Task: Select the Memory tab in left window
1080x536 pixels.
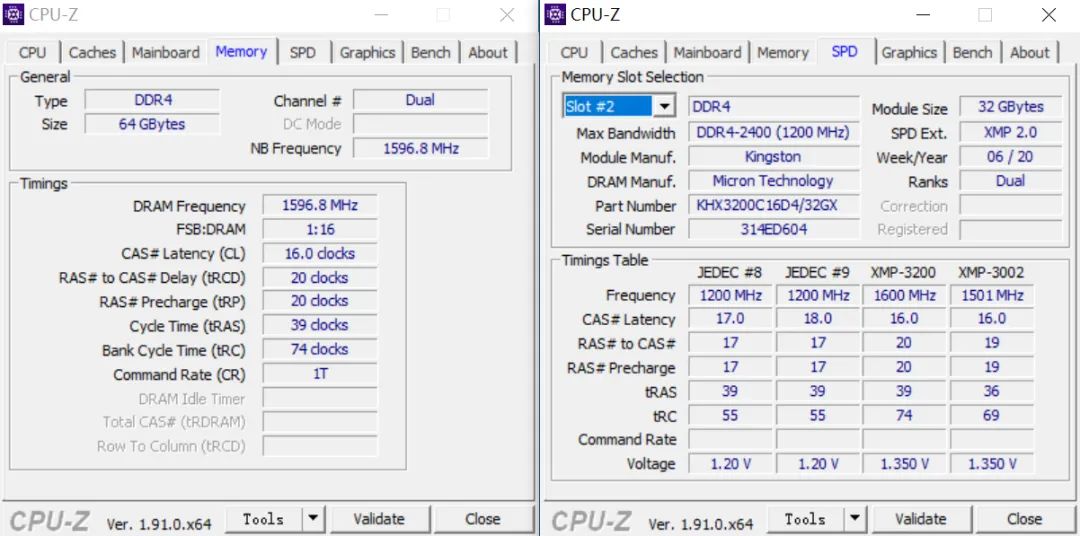Action: point(241,51)
